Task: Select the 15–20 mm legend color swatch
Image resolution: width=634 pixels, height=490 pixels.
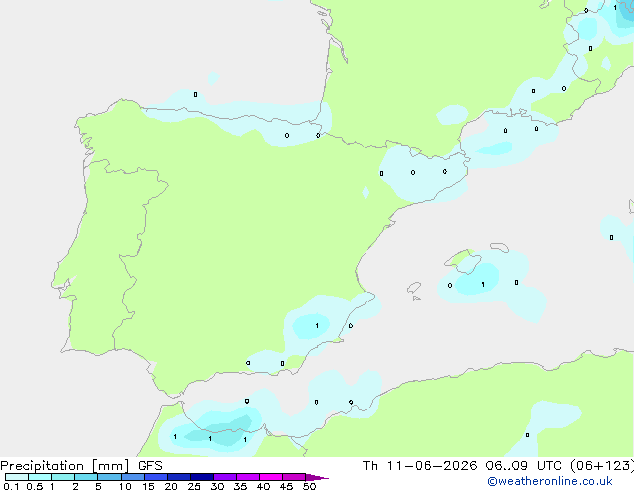Action: (156, 477)
